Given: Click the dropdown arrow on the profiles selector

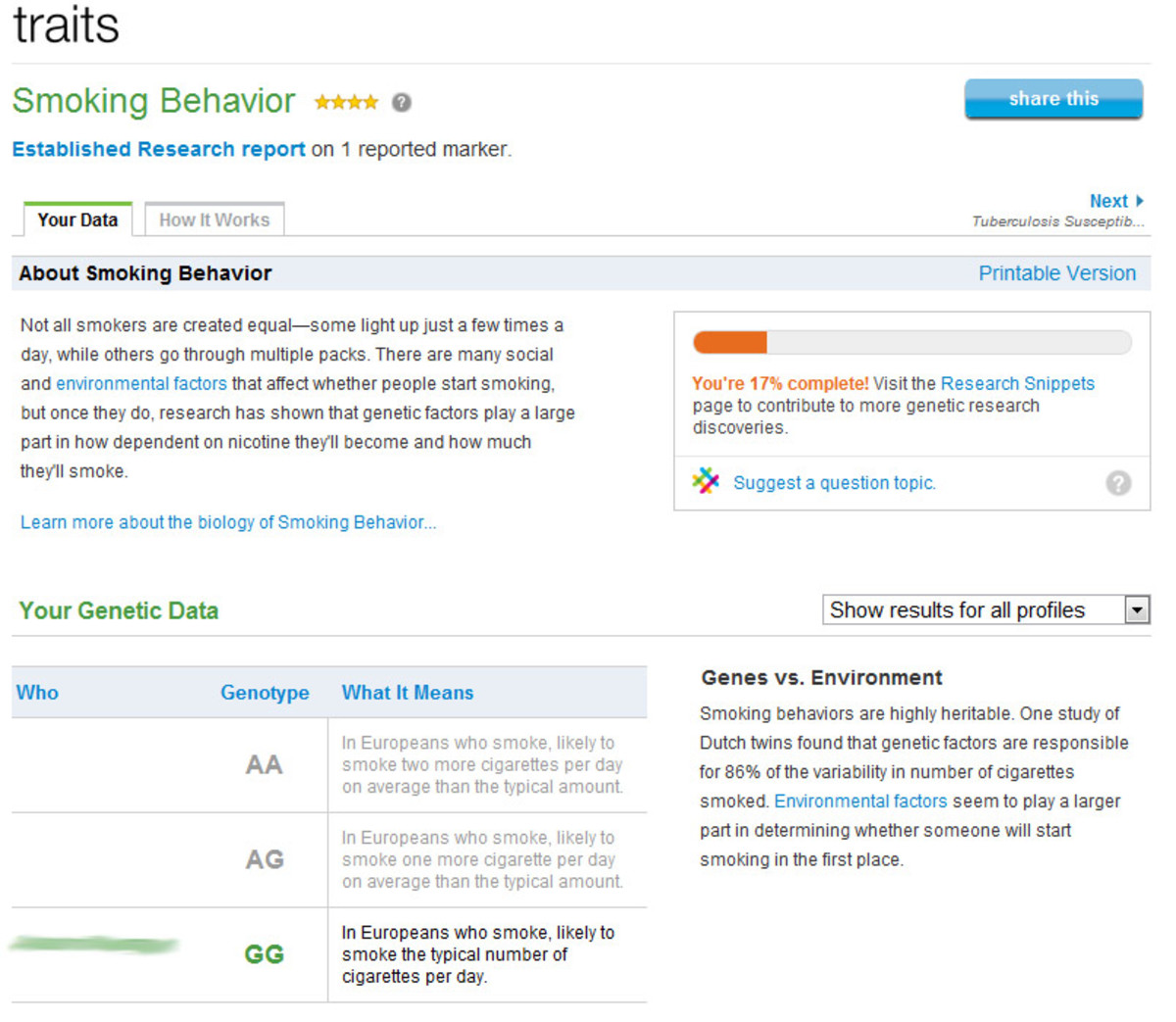Looking at the screenshot, I should [x=1139, y=609].
